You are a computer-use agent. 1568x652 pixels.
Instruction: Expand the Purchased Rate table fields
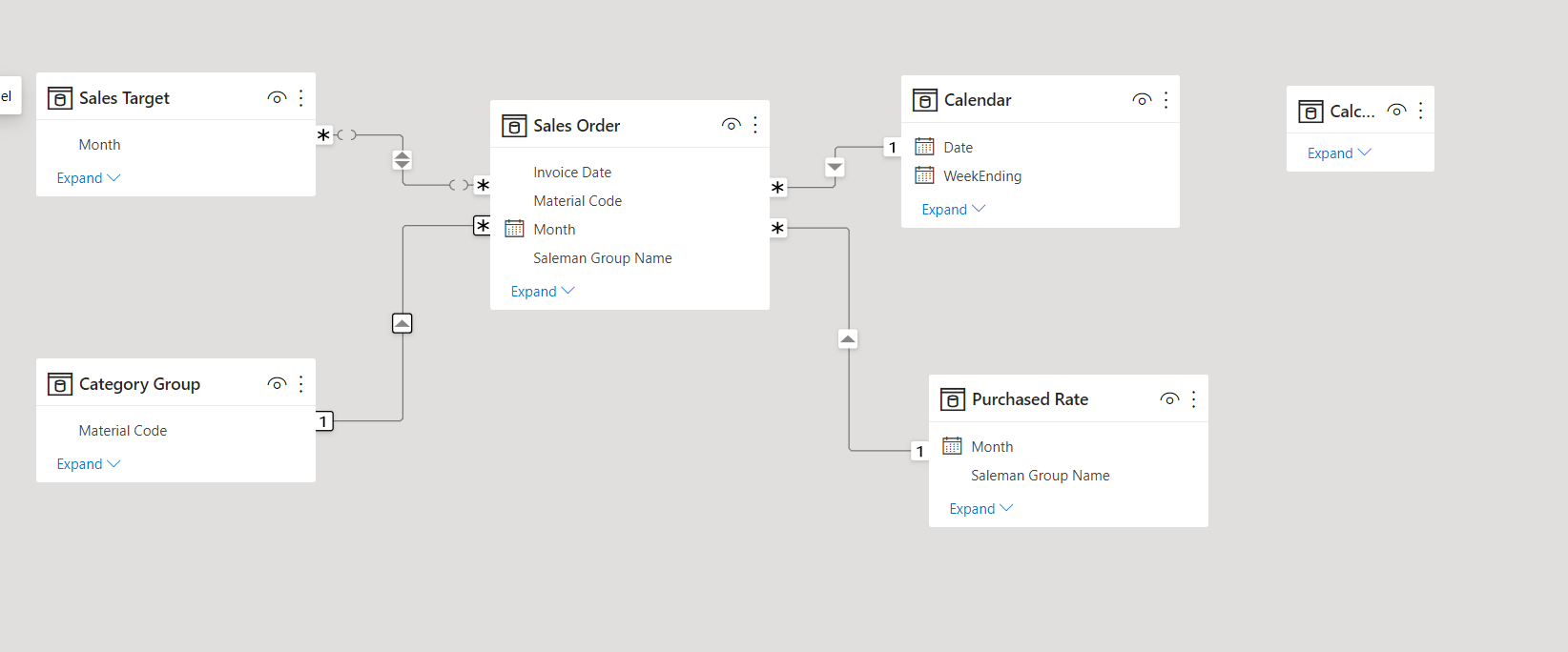click(981, 509)
